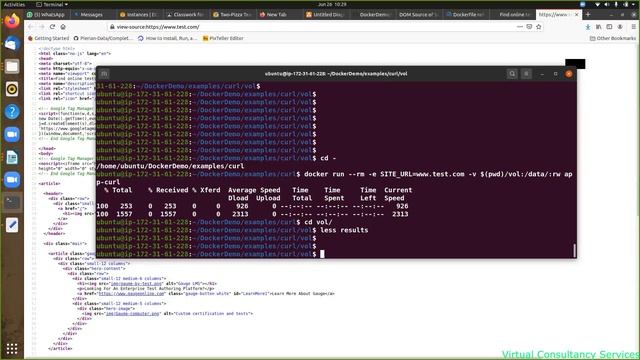Reload the view-source page
This screenshot has width=640, height=360.
click(52, 27)
